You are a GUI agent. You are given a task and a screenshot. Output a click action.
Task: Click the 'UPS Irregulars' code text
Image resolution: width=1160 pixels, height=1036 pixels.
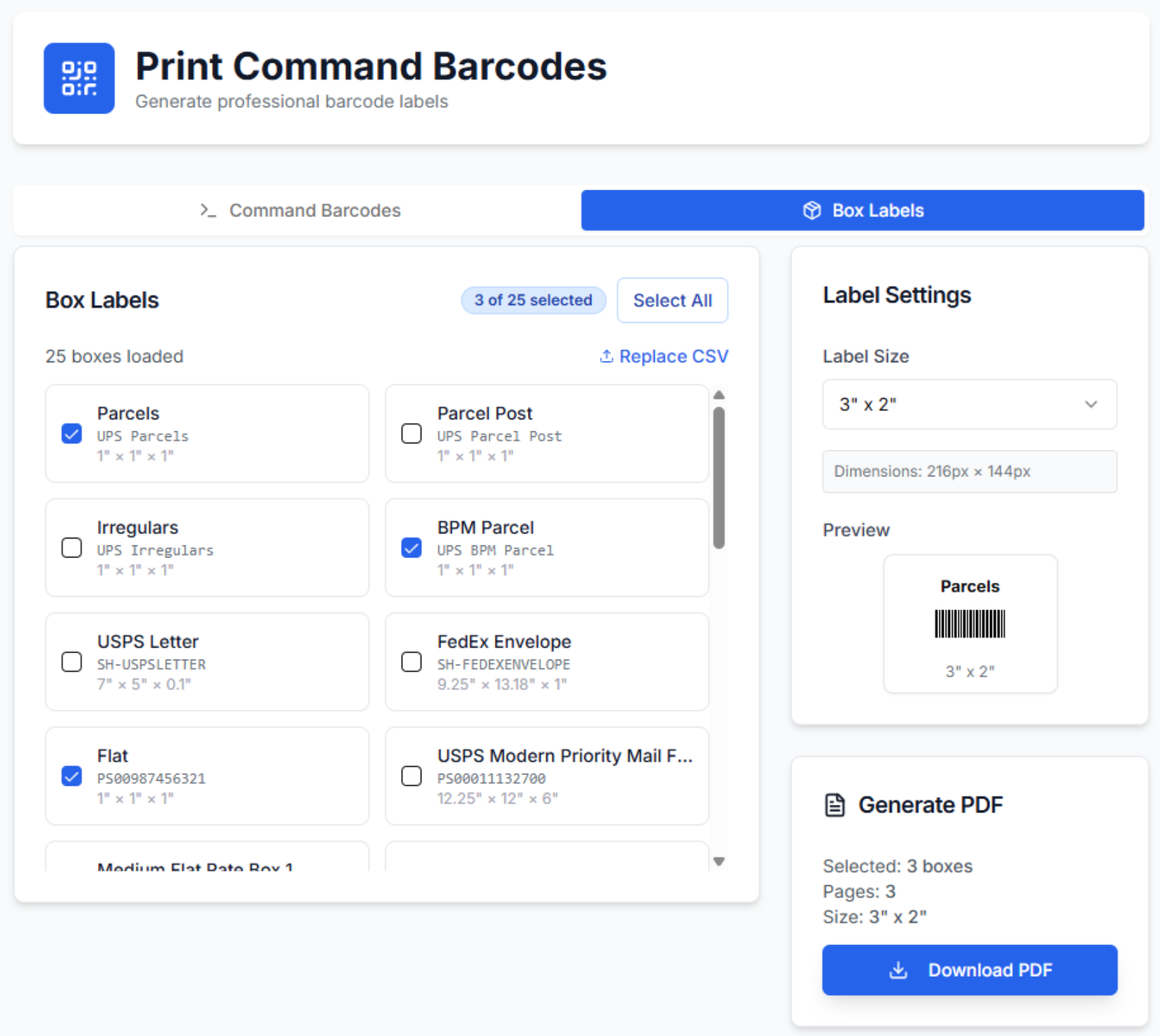tap(155, 550)
